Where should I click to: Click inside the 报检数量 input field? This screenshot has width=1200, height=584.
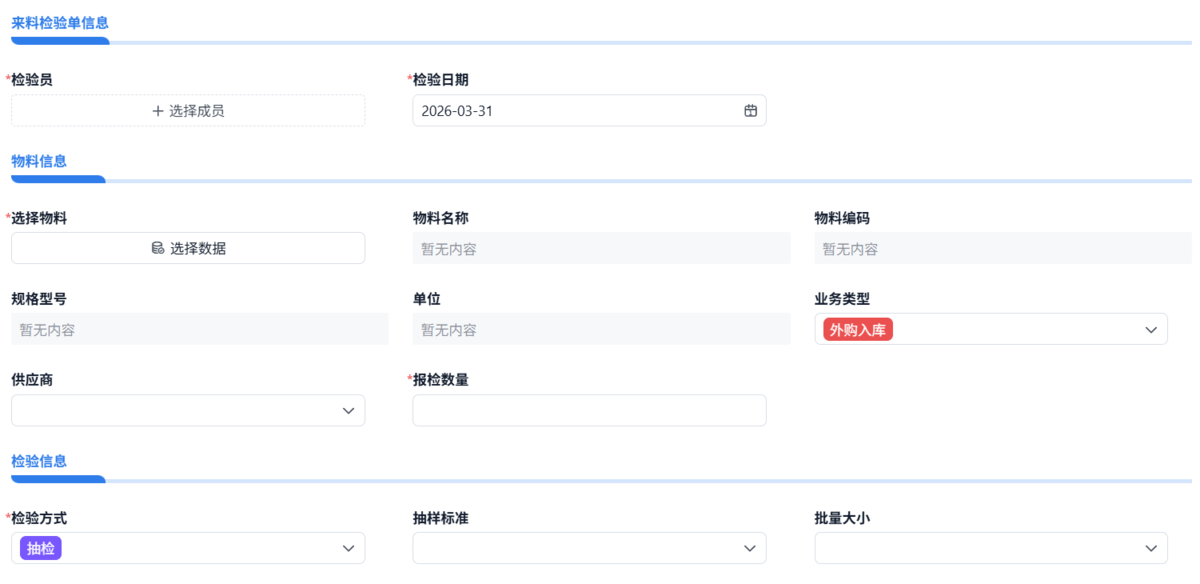[589, 410]
